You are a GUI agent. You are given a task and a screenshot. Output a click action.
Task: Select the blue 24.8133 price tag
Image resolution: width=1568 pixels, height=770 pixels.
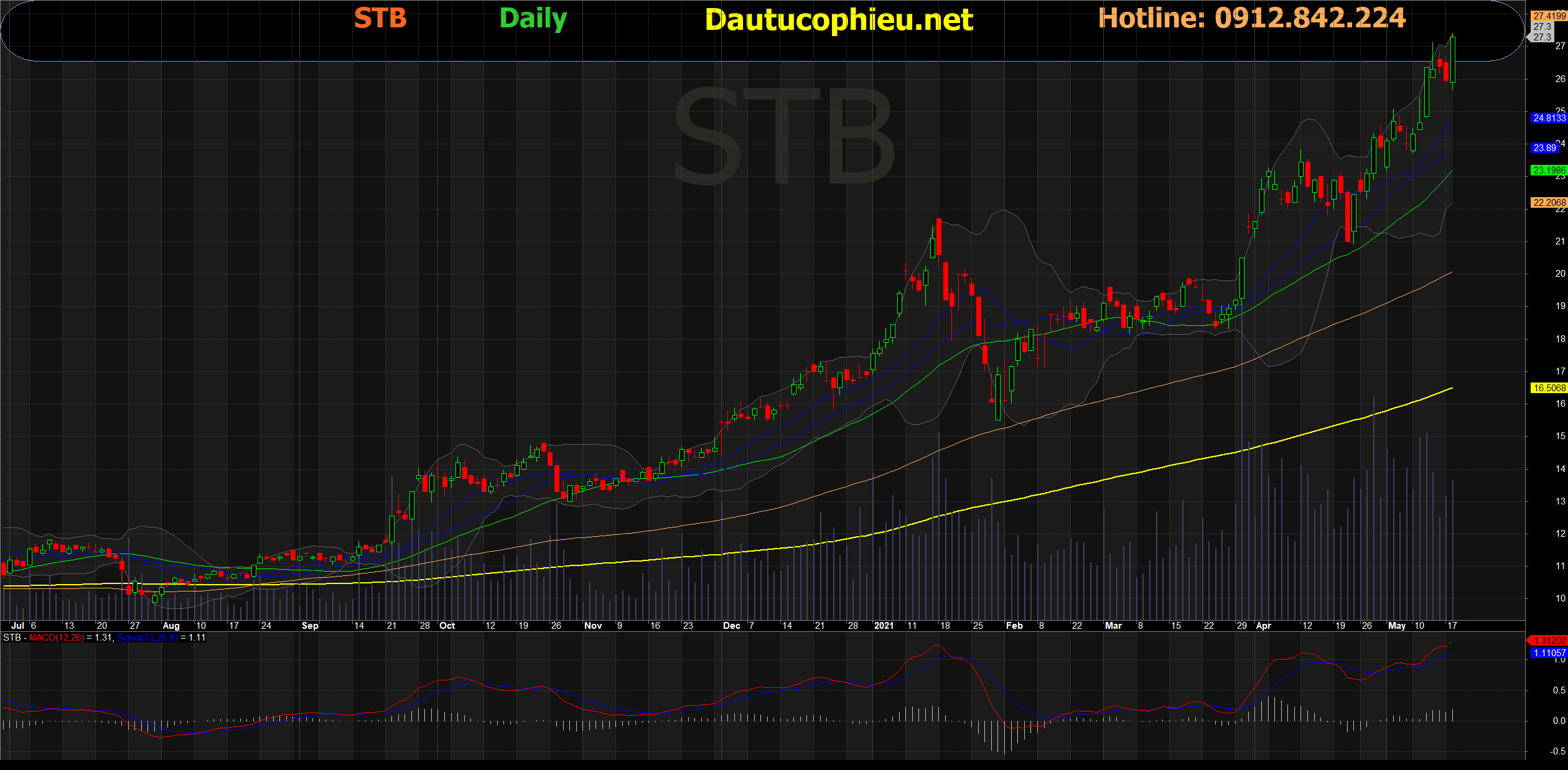1548,118
